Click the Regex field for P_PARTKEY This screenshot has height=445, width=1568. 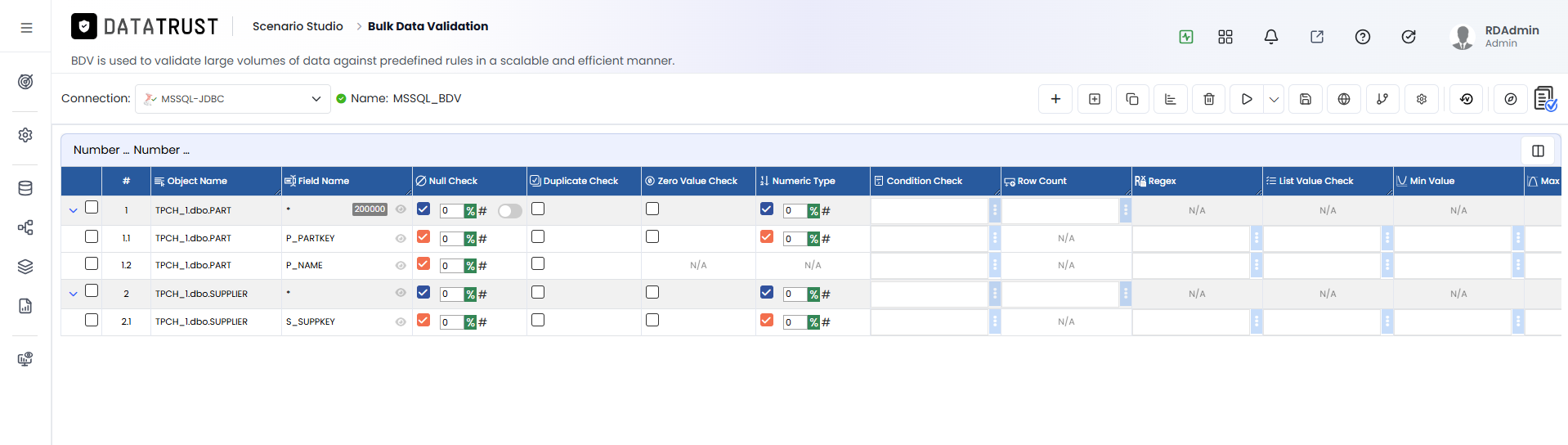coord(1191,239)
